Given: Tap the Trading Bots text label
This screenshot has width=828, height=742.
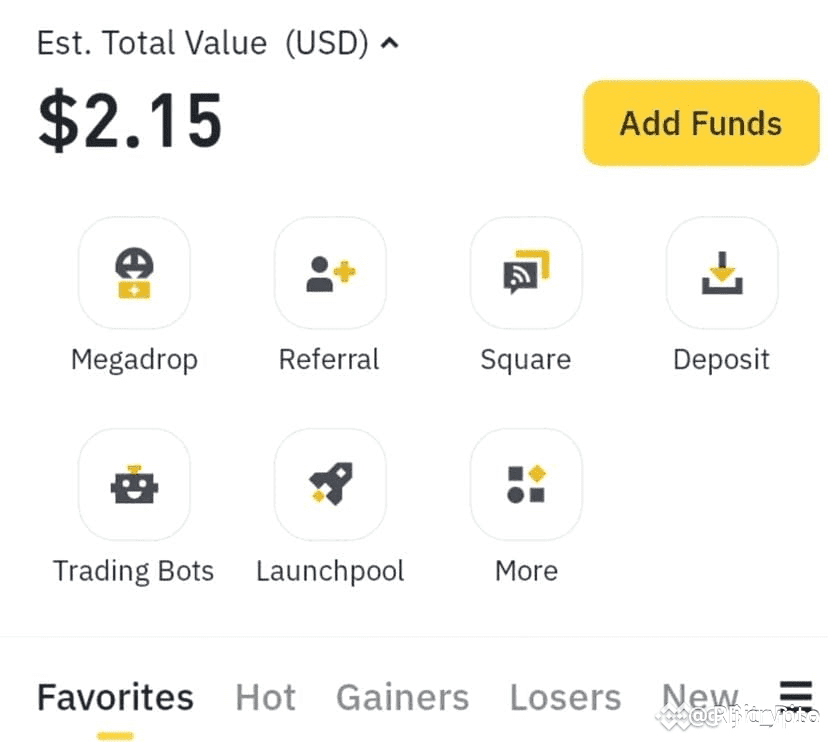Looking at the screenshot, I should point(134,571).
